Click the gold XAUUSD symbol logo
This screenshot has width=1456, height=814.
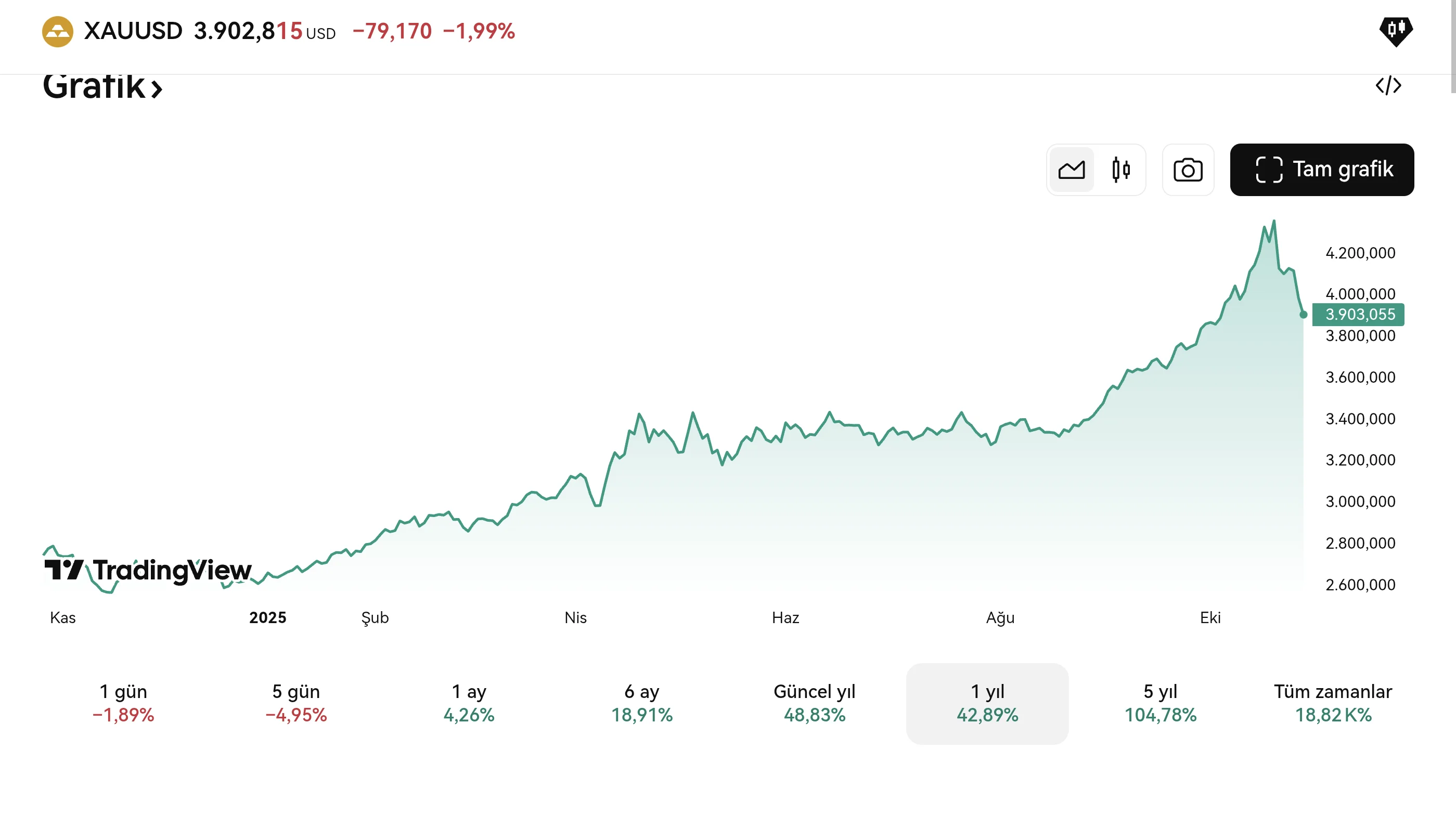pos(58,32)
